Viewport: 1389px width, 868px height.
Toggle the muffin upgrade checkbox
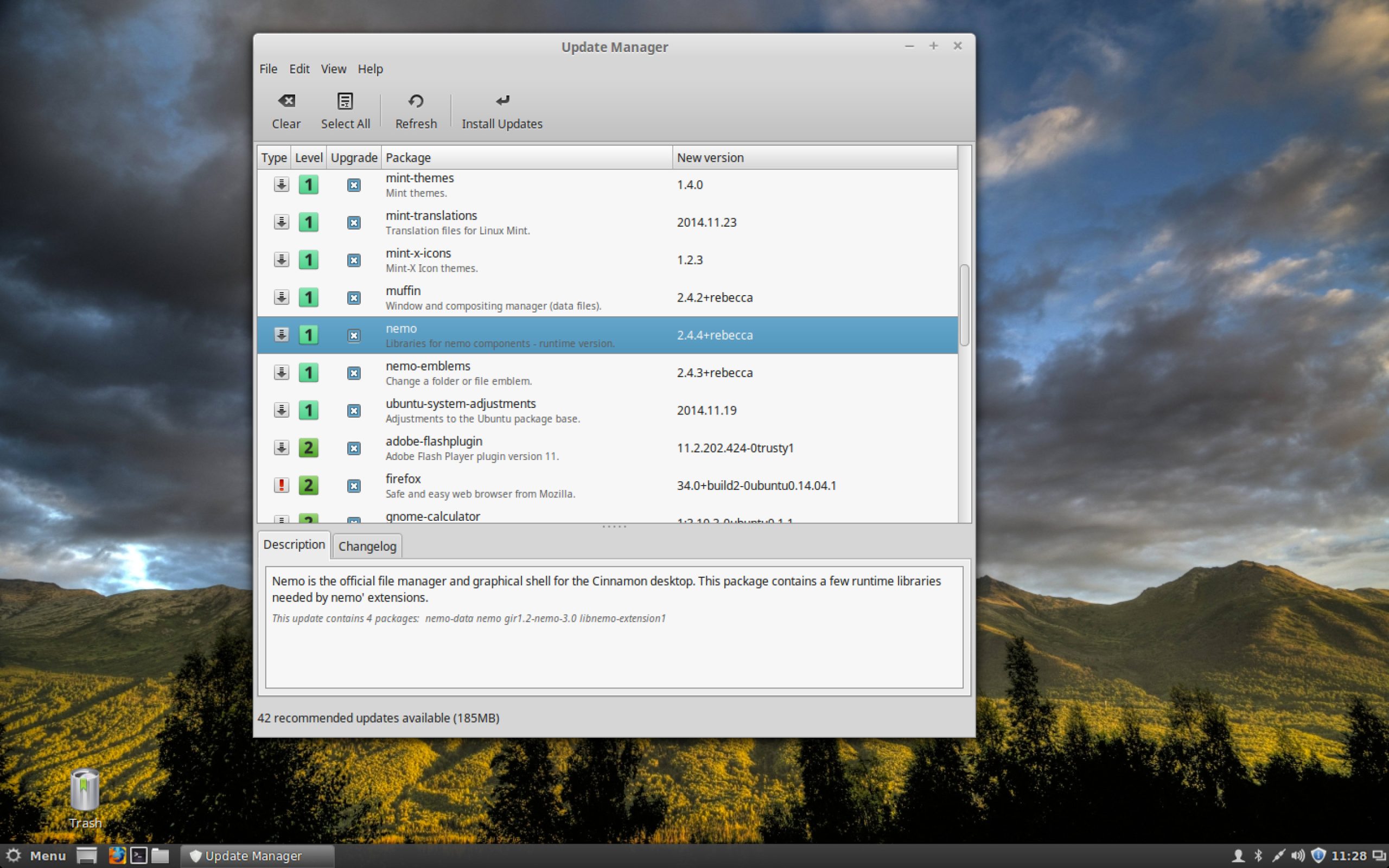point(354,297)
